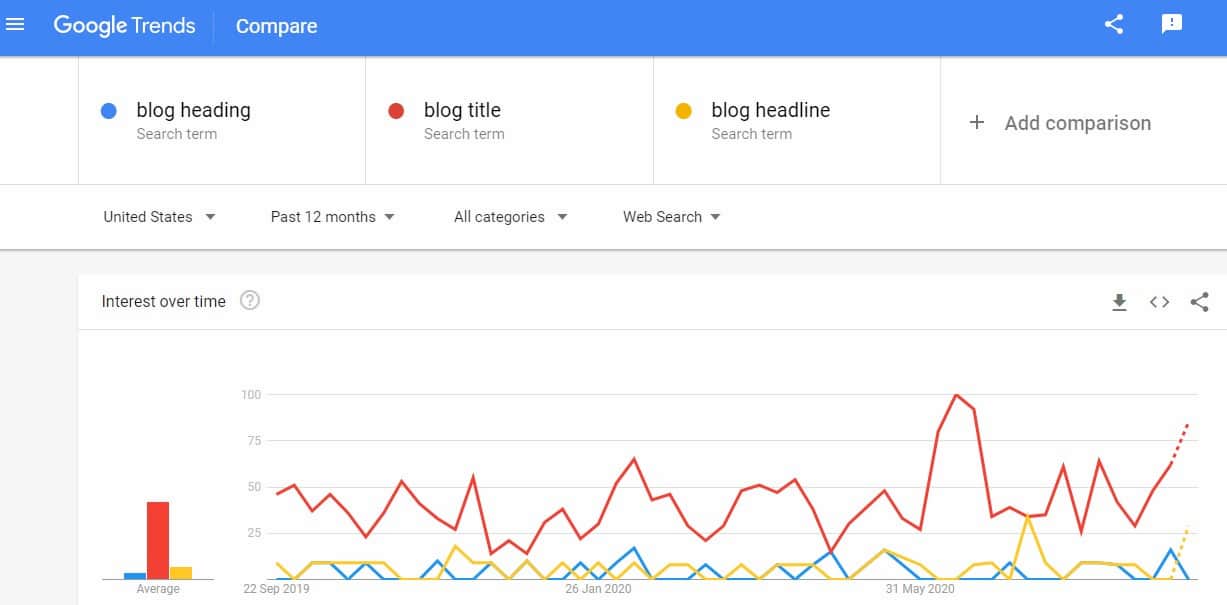The height and width of the screenshot is (605, 1227).
Task: Click the send feedback icon
Action: coord(1172,25)
